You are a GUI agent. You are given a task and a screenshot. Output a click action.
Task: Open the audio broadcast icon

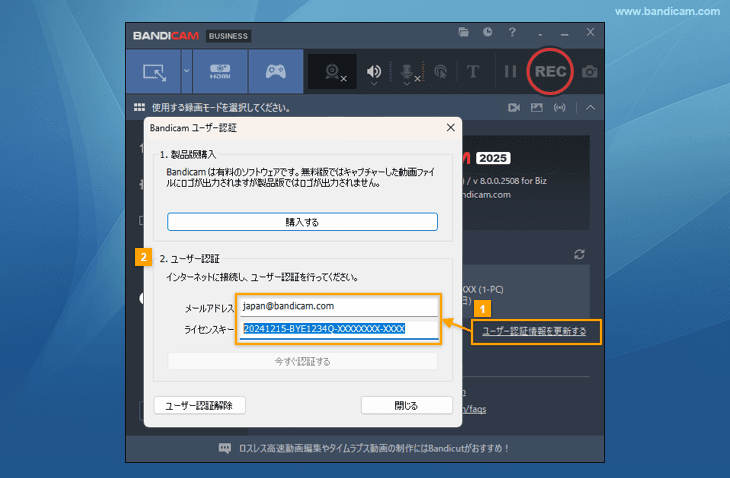(x=560, y=108)
